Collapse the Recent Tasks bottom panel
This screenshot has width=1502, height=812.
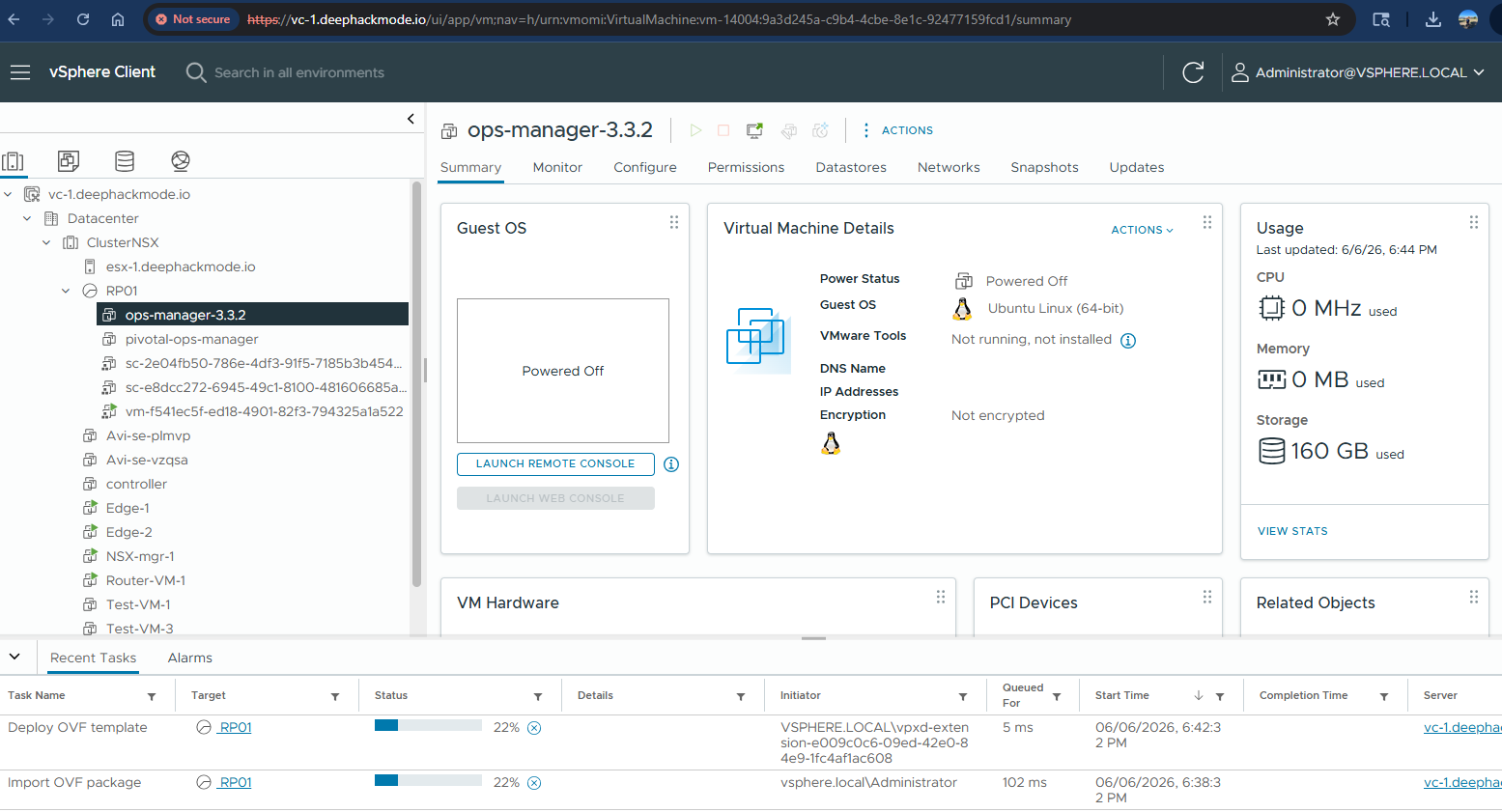[14, 657]
